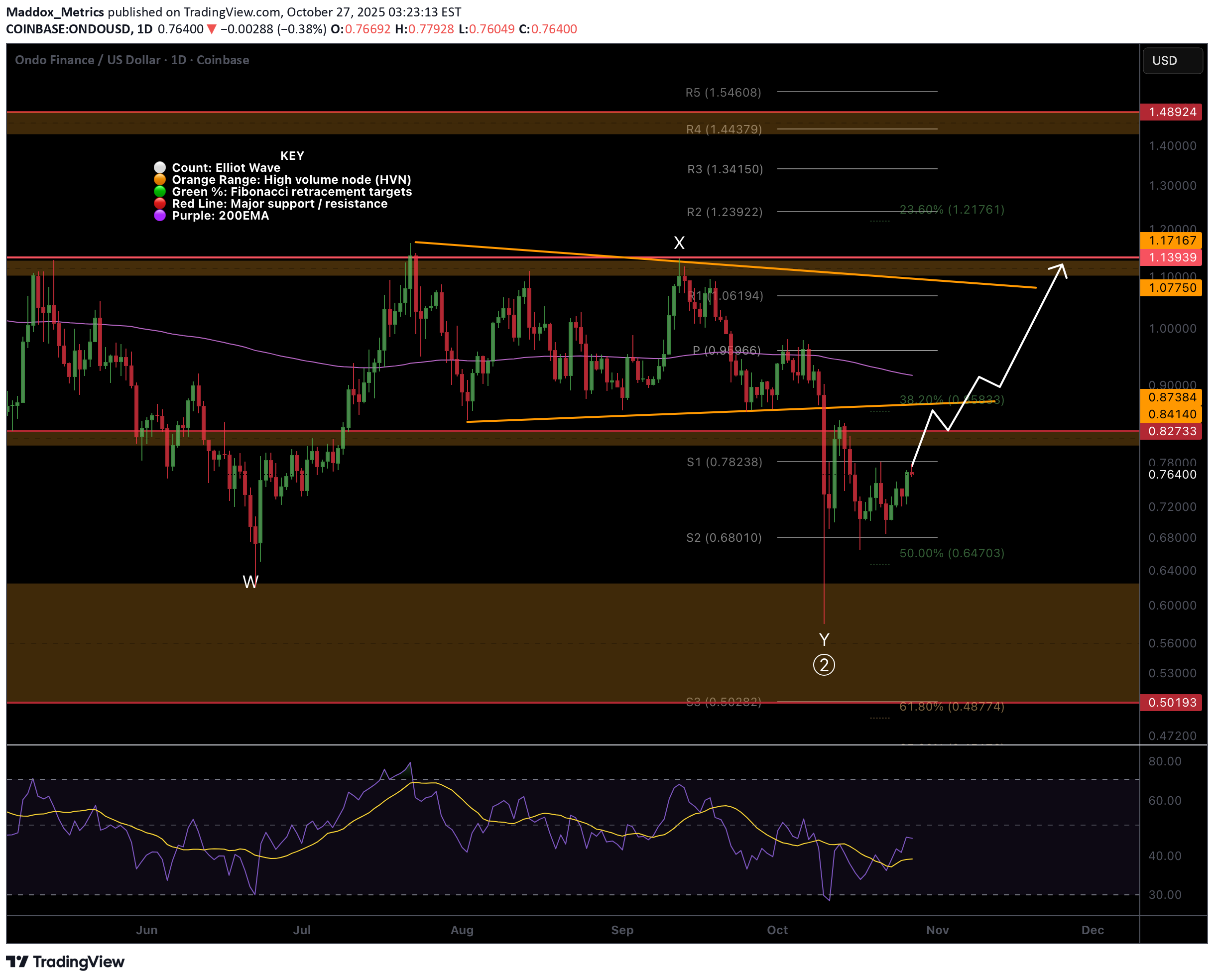Click the TradingView logo
Viewport: 1214px width, 980px height.
pos(65,962)
